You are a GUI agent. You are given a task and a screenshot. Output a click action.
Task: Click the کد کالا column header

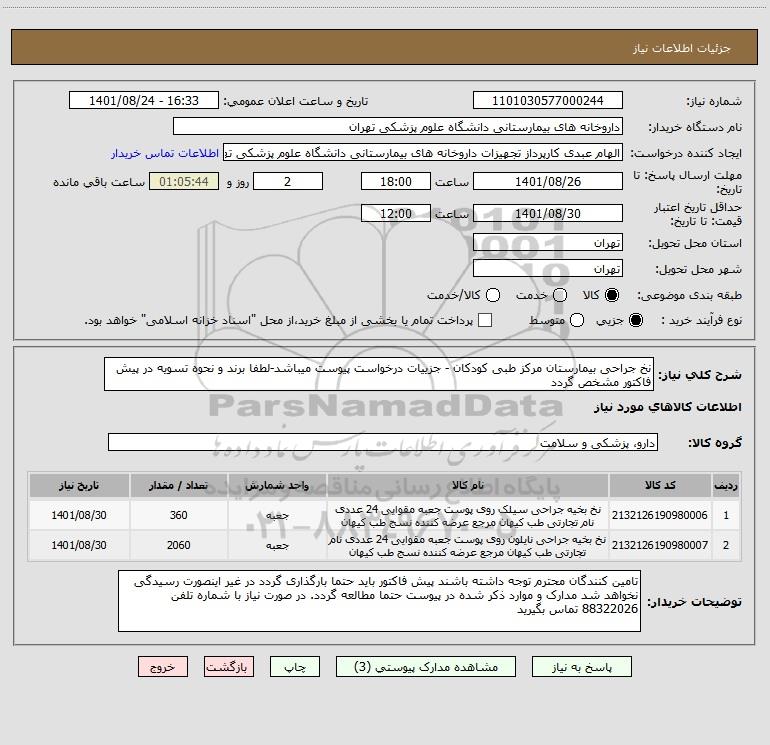coord(660,485)
